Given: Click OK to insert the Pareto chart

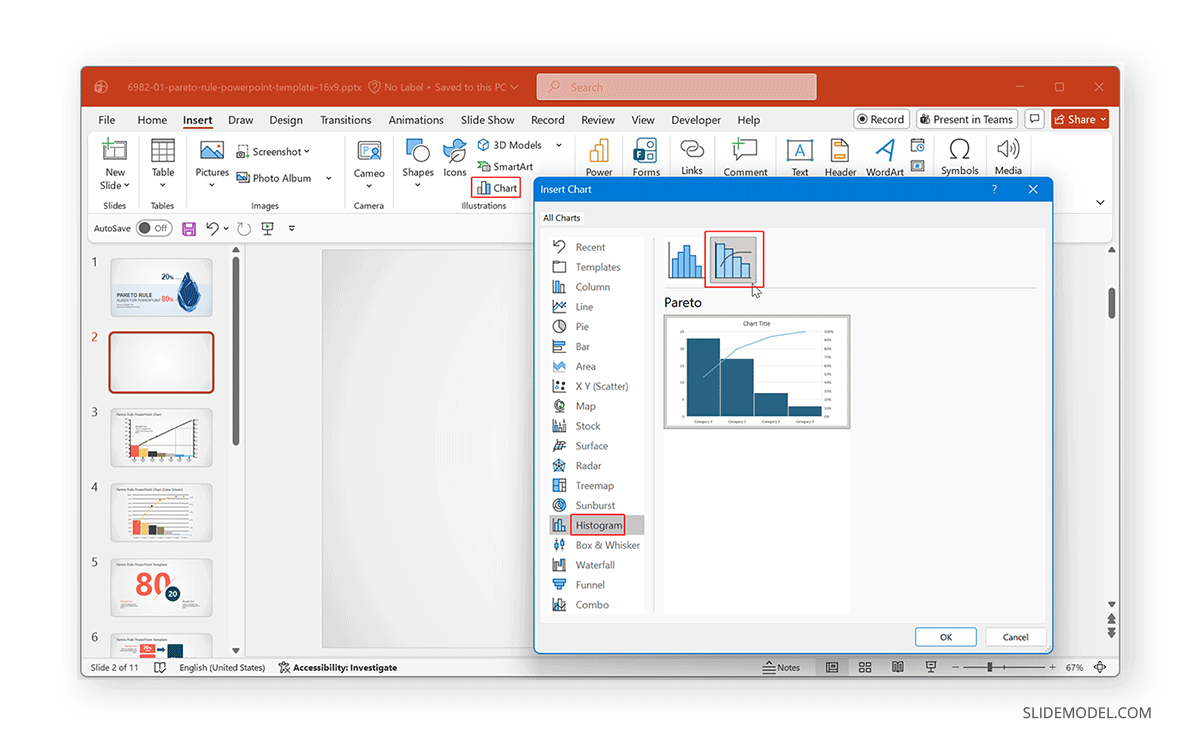Looking at the screenshot, I should [945, 636].
